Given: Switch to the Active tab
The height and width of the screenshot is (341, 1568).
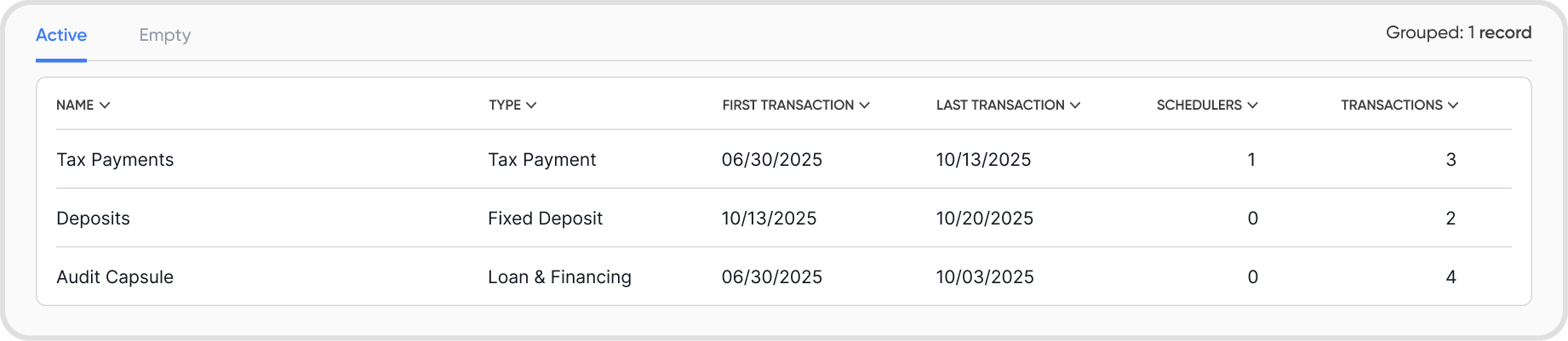Looking at the screenshot, I should (61, 36).
